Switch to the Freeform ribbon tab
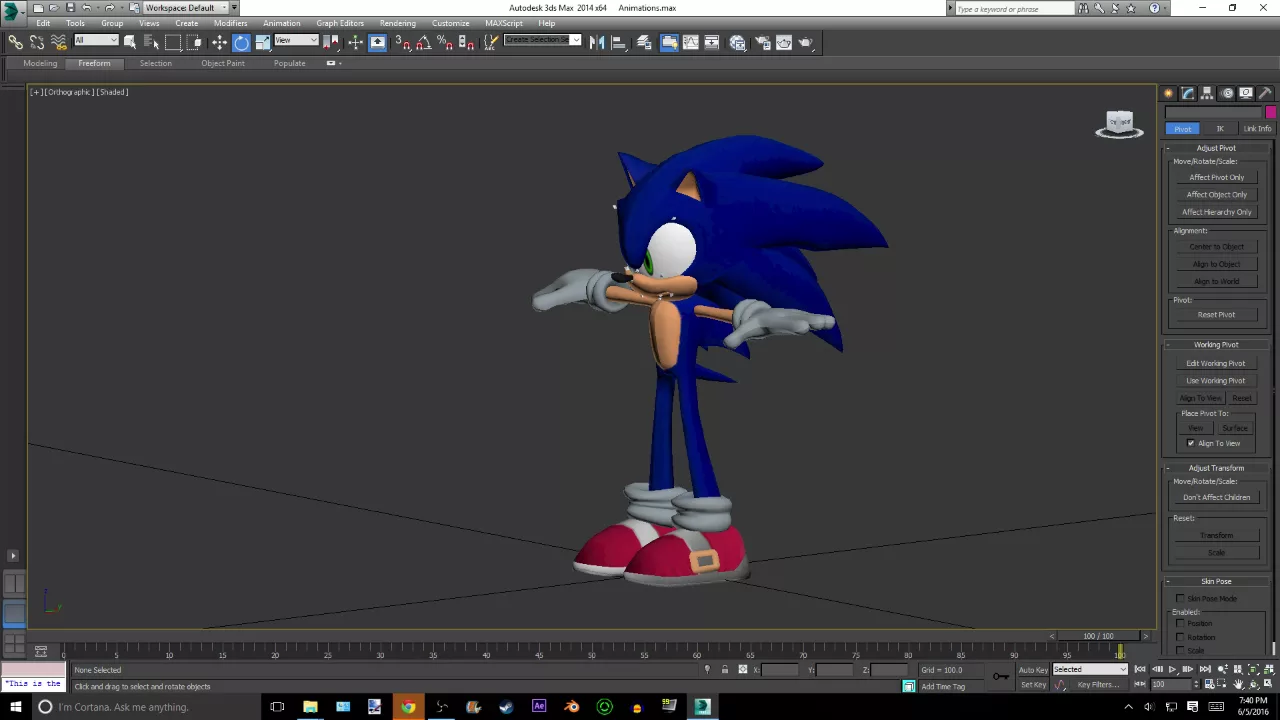Image resolution: width=1280 pixels, height=720 pixels. click(94, 63)
